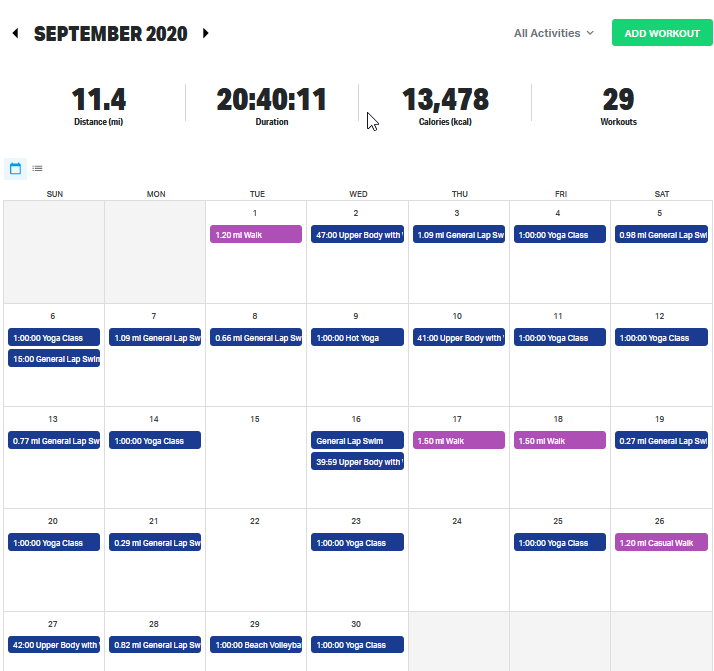This screenshot has height=671, width=714.
Task: Click the Add Workout button
Action: tap(661, 33)
